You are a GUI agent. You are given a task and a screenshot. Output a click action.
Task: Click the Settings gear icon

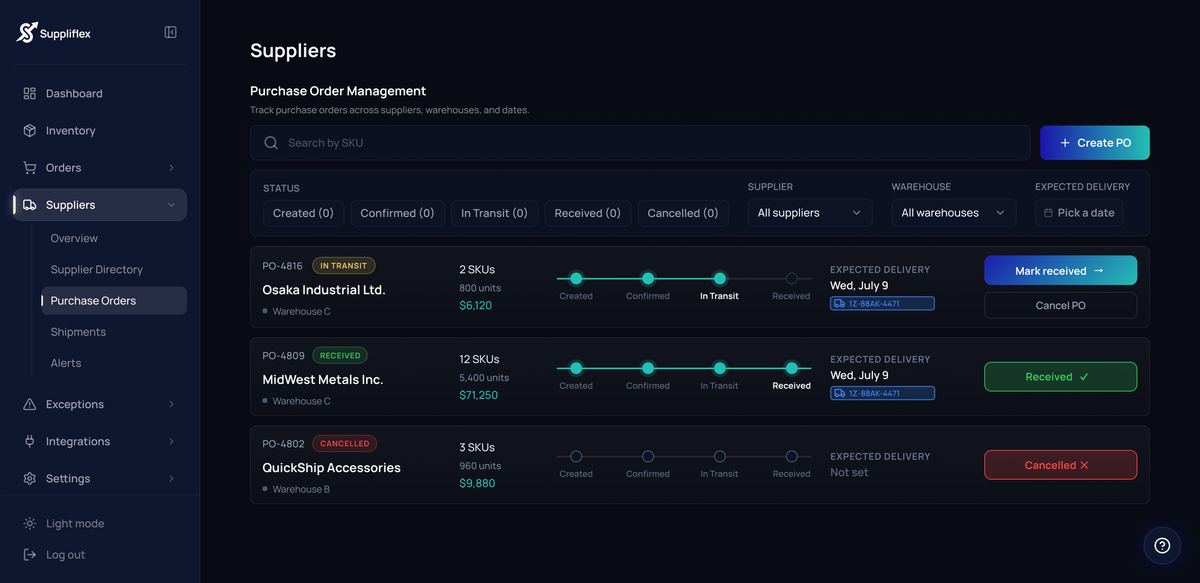pos(29,478)
